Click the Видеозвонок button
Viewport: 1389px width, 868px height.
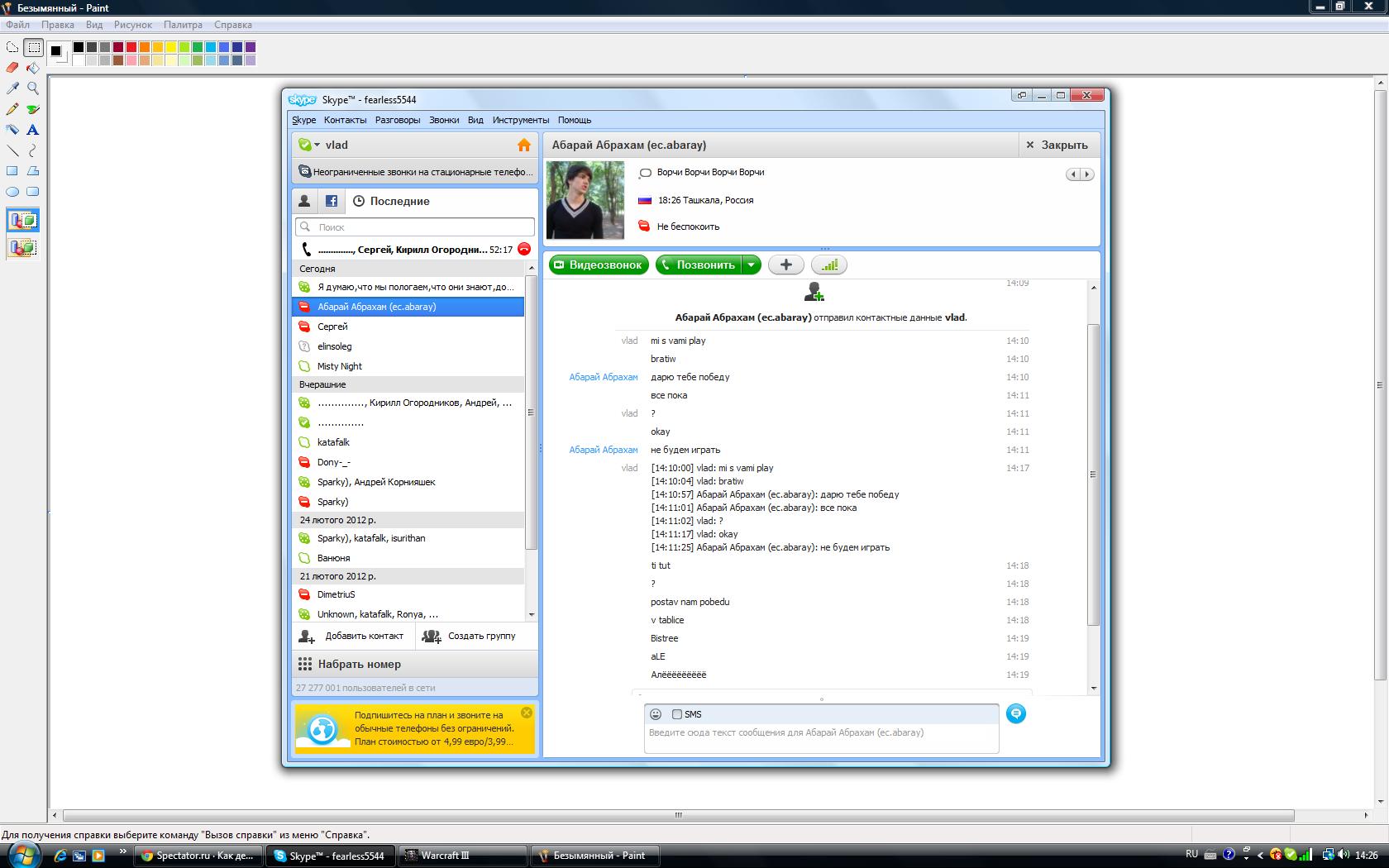click(x=600, y=265)
